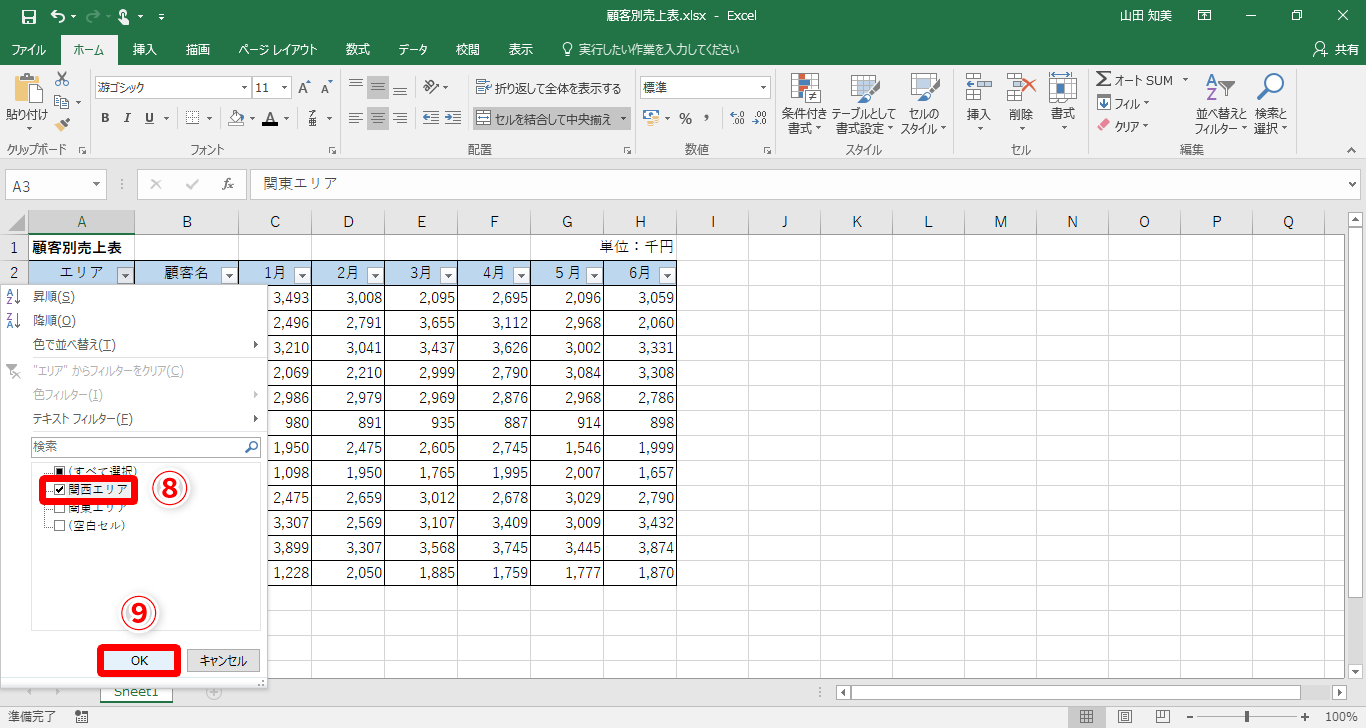Screen dimensions: 1366x728
Task: Apply italic formatting
Action: (x=127, y=118)
